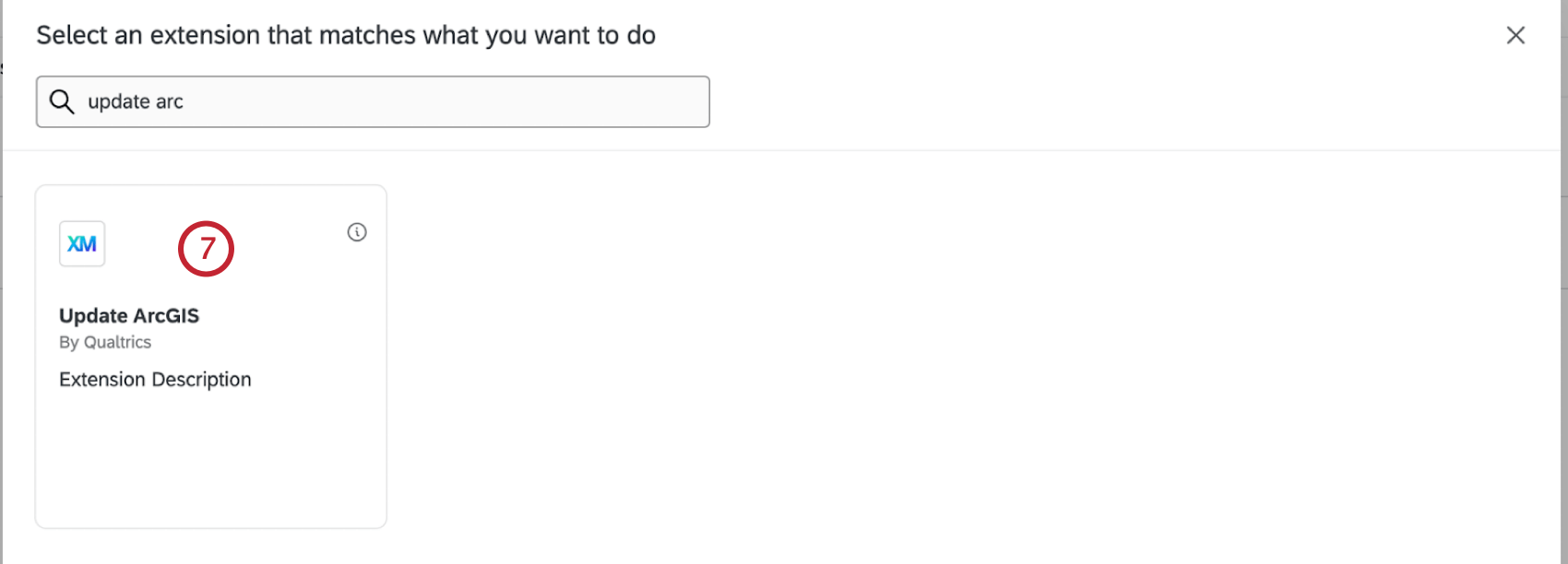
Task: Click the extension card border outline
Action: tap(210, 185)
